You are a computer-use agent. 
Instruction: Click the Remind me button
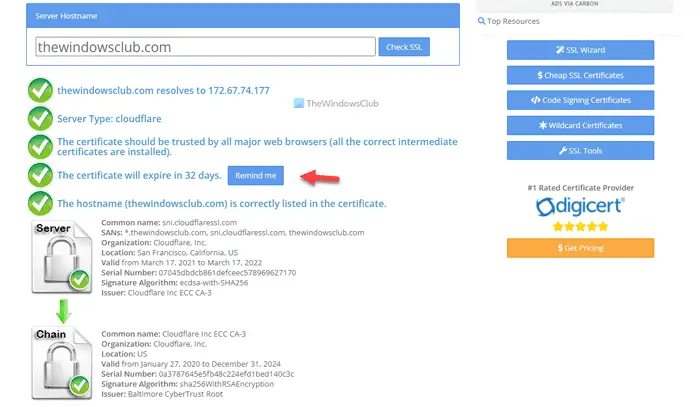(x=255, y=175)
